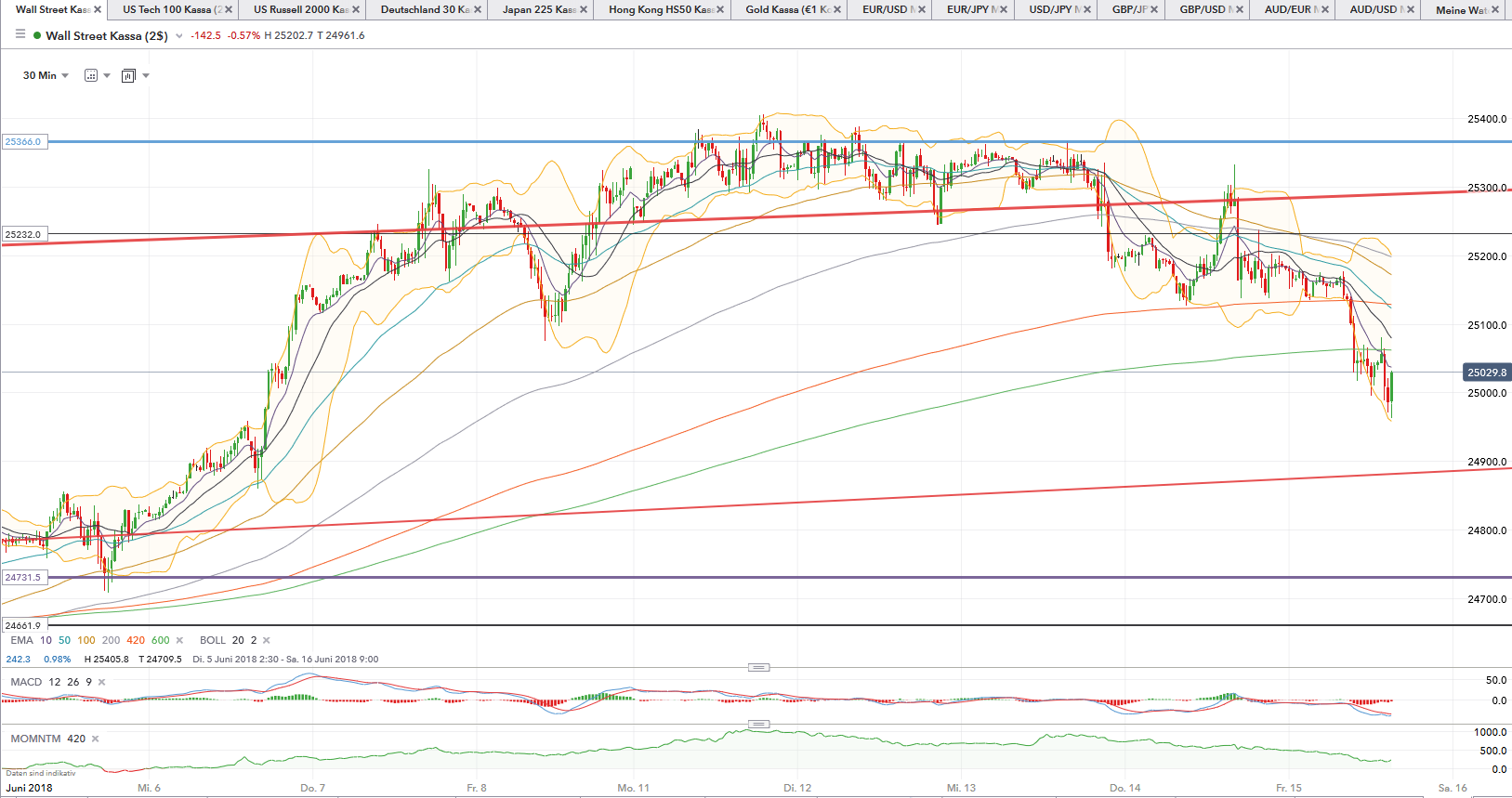Open the EMA indicator settings label
The height and width of the screenshot is (798, 1512).
click(21, 640)
